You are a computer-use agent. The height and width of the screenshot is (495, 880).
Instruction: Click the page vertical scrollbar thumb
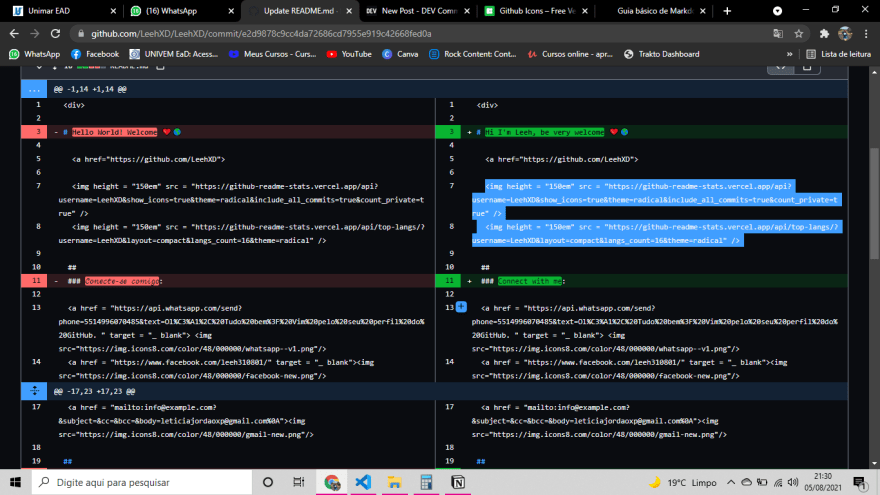874,203
